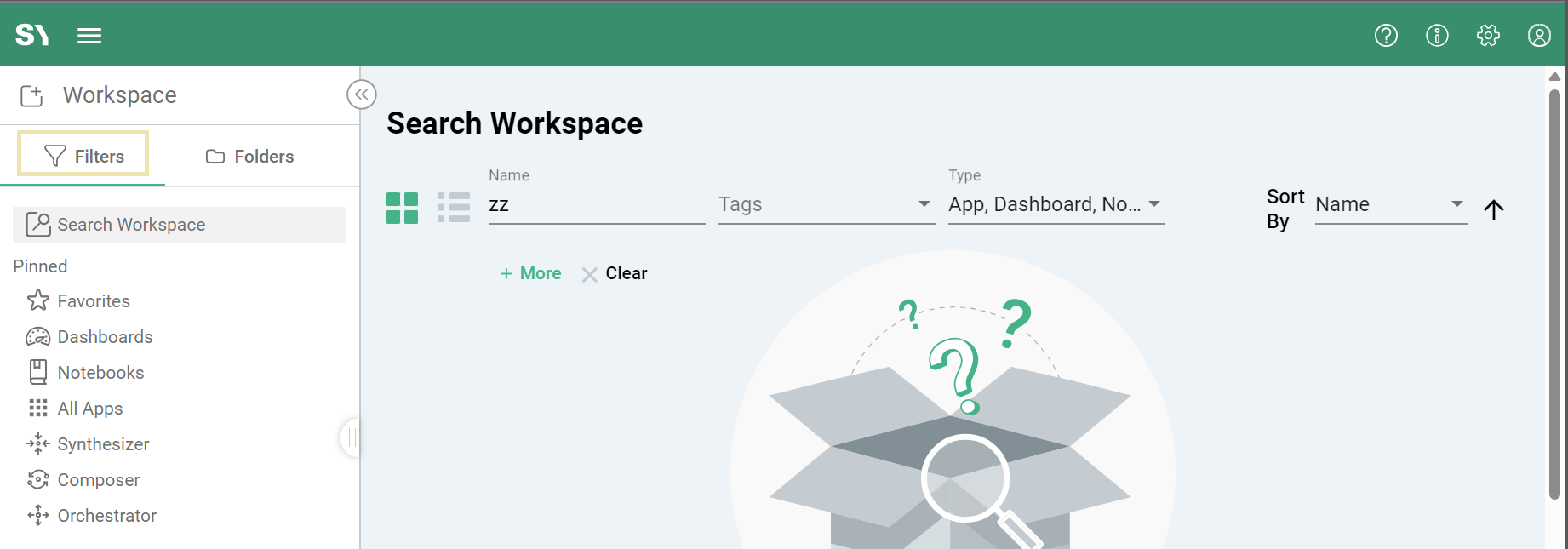Collapse the sidebar with double-chevron button
The height and width of the screenshot is (549, 1568).
click(361, 94)
